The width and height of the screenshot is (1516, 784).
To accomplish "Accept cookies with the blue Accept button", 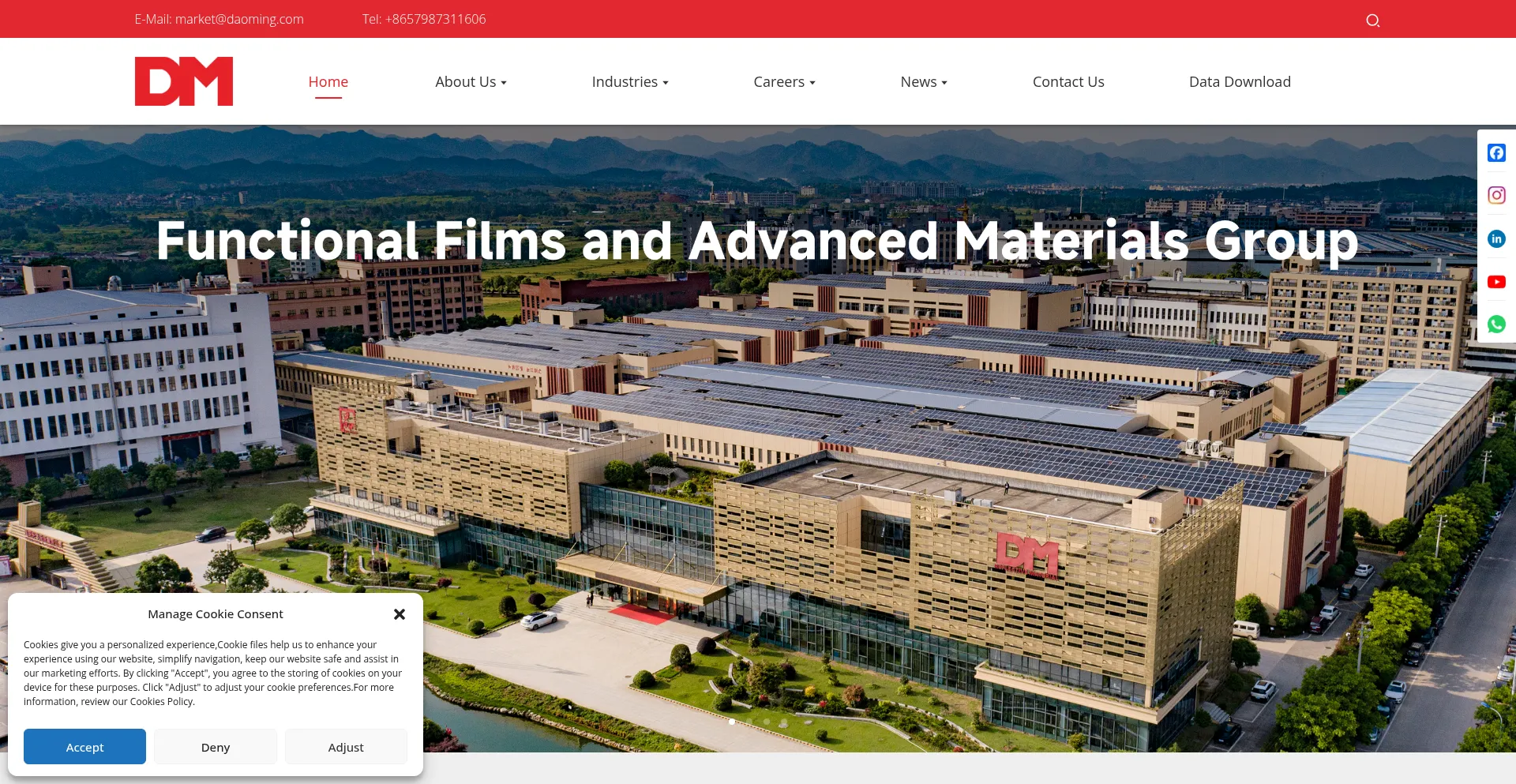I will tap(84, 747).
